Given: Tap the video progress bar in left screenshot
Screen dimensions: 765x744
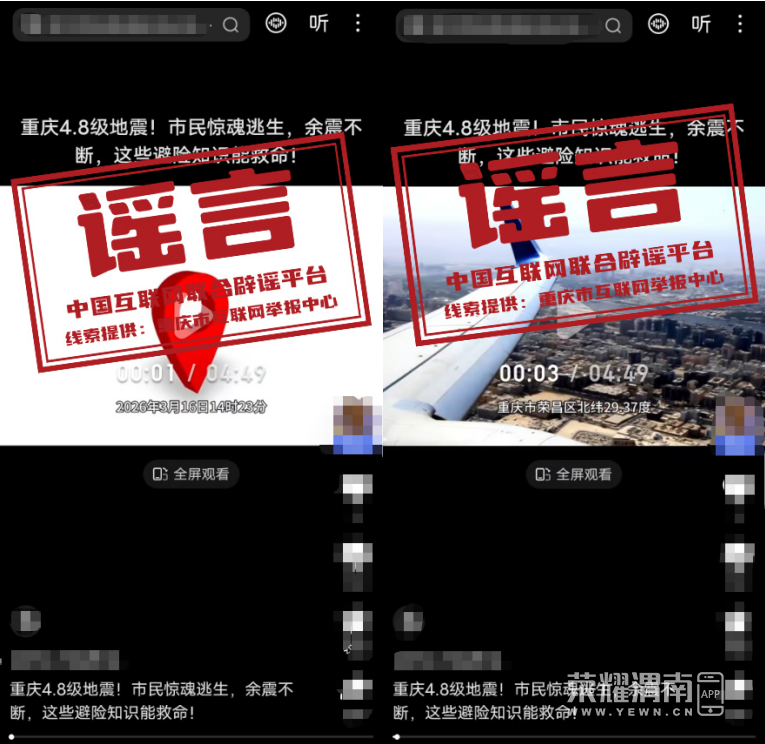Looking at the screenshot, I should (x=190, y=737).
